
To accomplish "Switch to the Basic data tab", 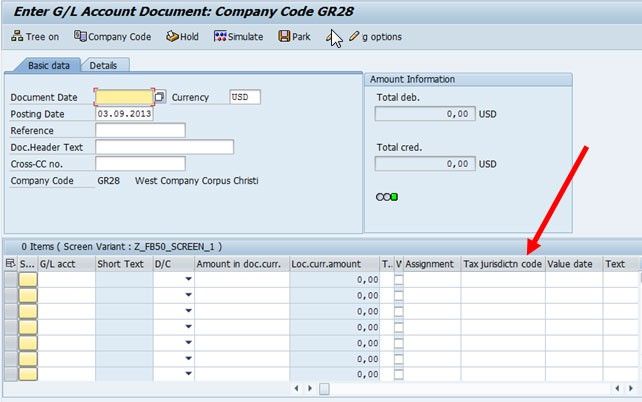I will click(x=48, y=65).
